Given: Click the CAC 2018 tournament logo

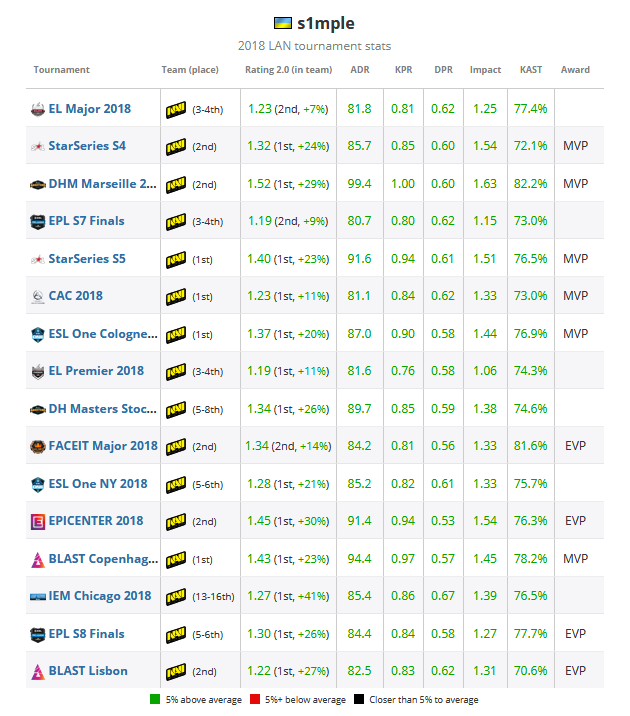Looking at the screenshot, I should [x=38, y=296].
